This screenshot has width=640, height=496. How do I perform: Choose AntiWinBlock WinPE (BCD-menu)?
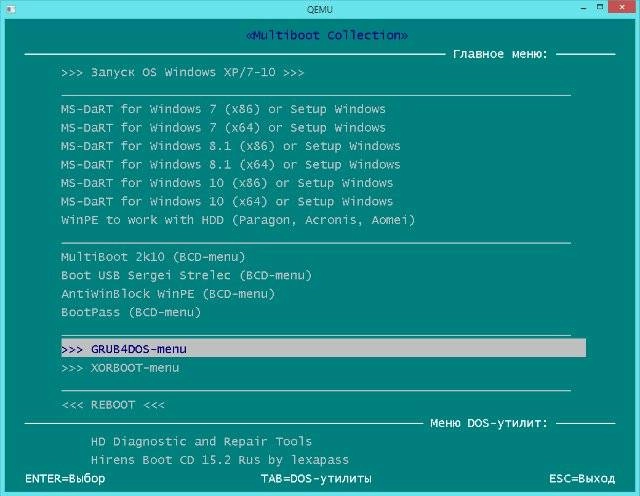pyautogui.click(x=168, y=294)
